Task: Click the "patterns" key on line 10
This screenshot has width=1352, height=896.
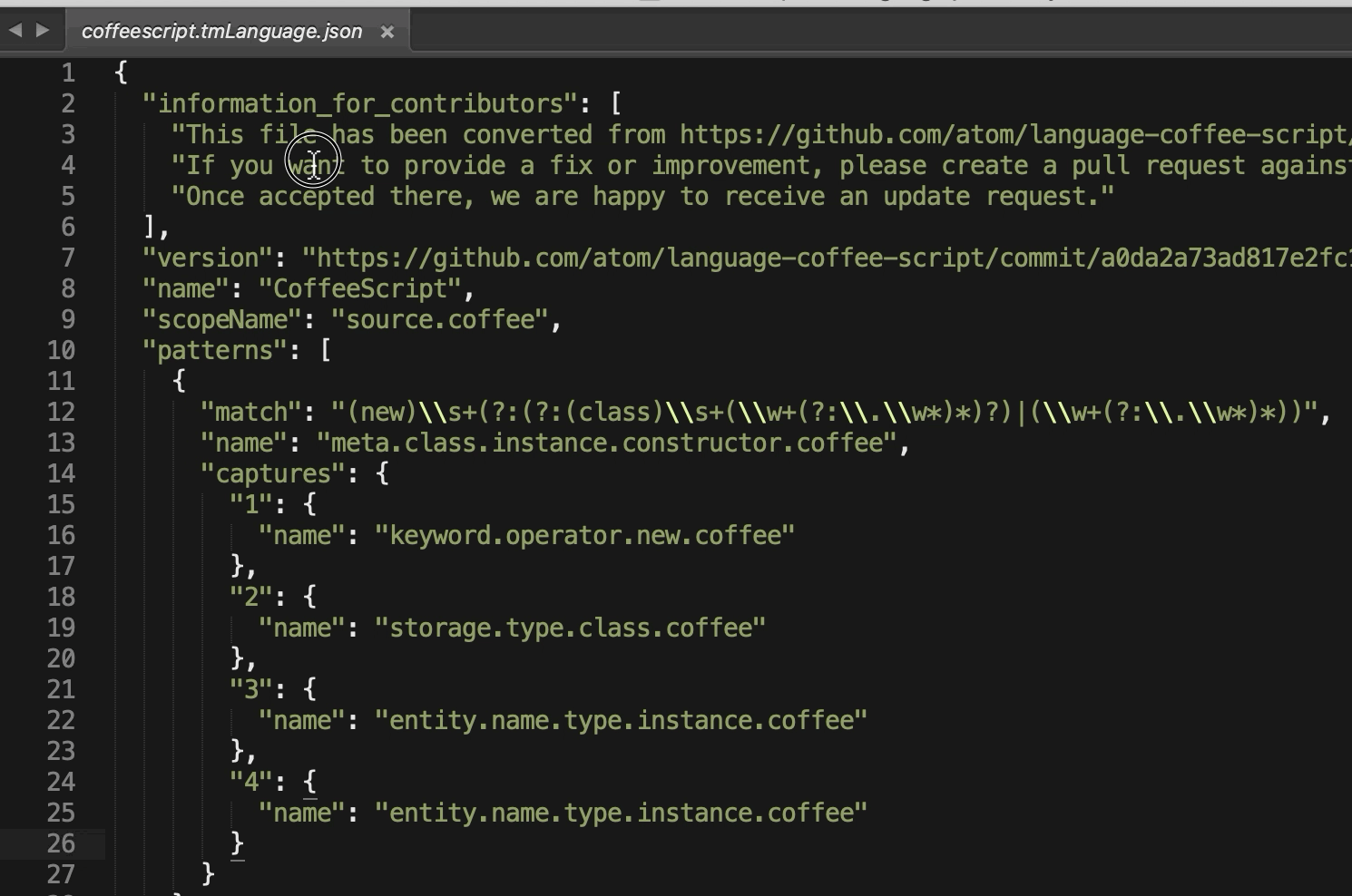Action: (x=215, y=350)
